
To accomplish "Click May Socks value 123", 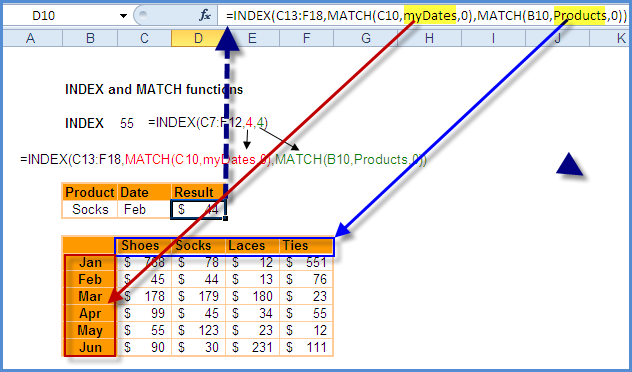I will tap(198, 330).
